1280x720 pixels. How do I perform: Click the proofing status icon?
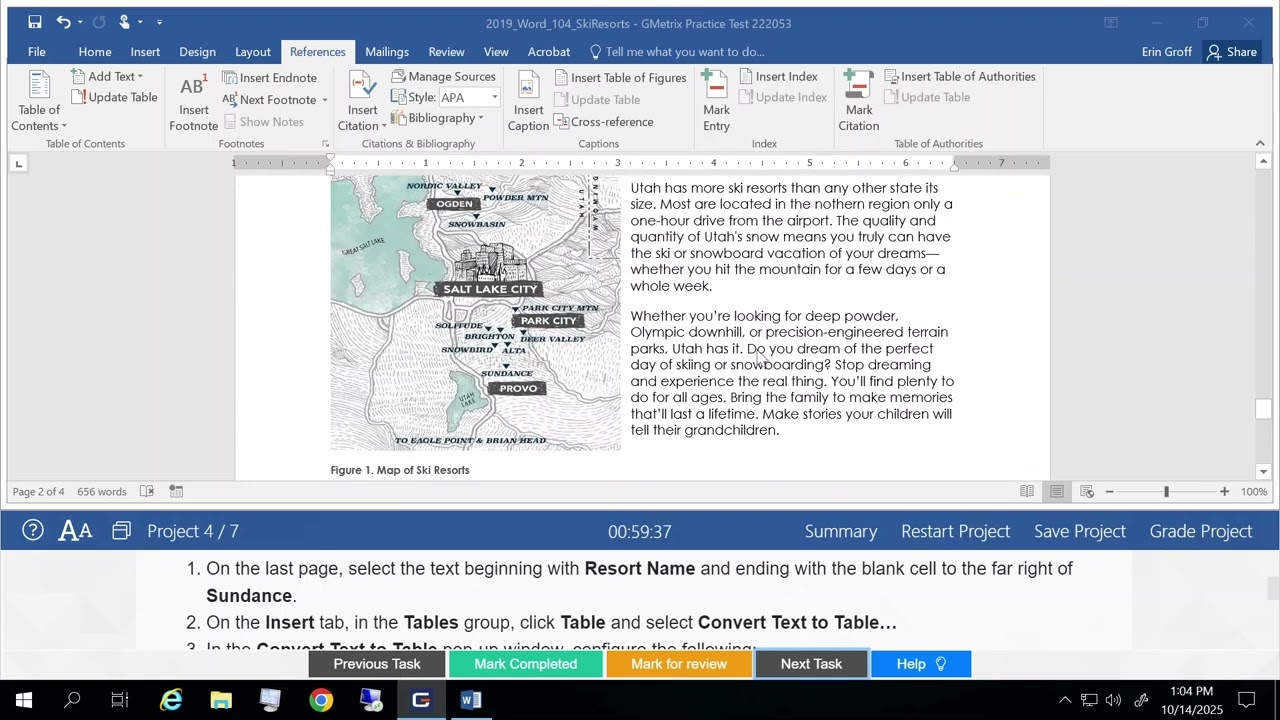[x=147, y=491]
